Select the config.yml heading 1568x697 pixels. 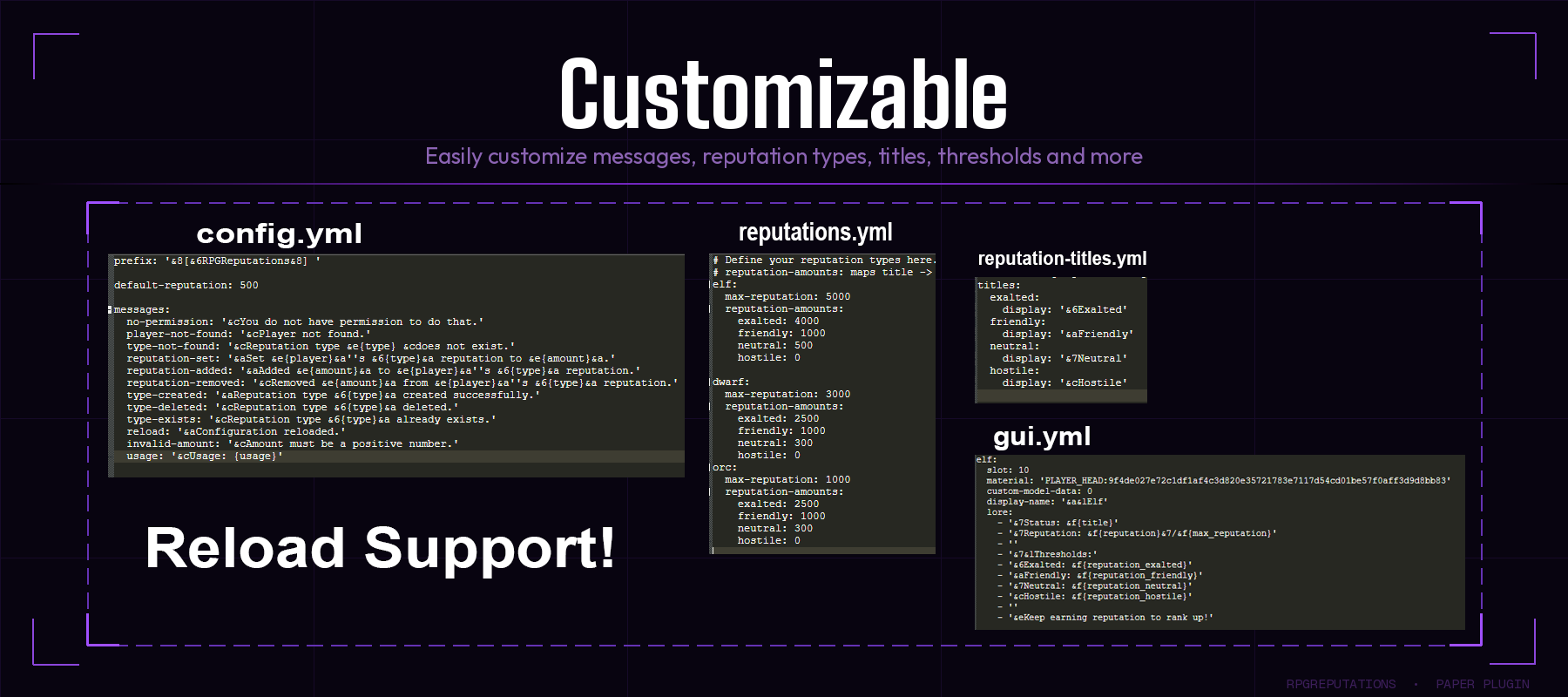point(279,233)
